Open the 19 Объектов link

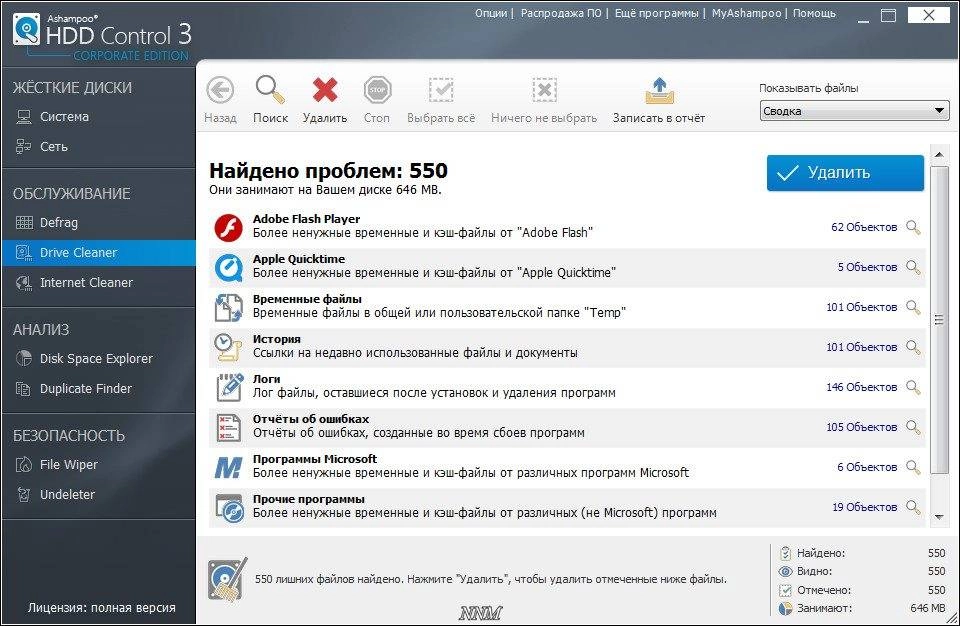(864, 507)
